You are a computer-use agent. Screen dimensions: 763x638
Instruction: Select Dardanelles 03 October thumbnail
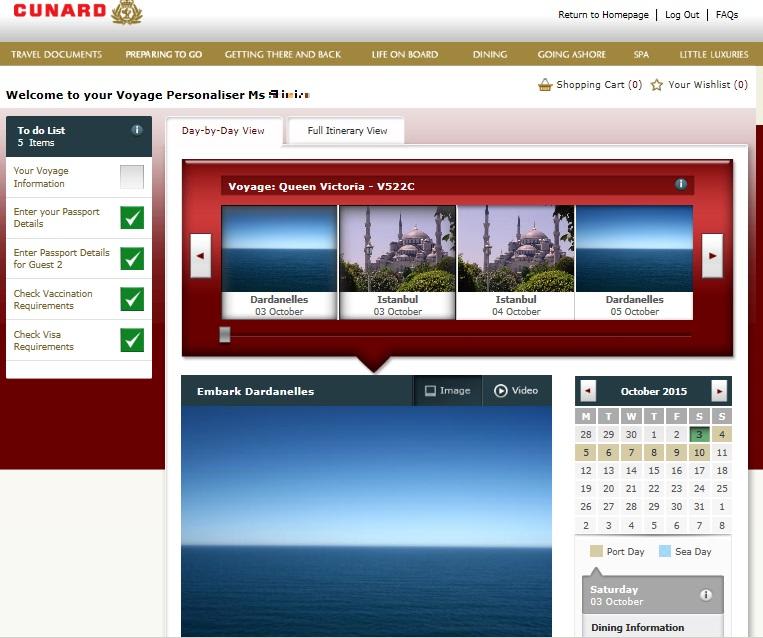tap(279, 262)
